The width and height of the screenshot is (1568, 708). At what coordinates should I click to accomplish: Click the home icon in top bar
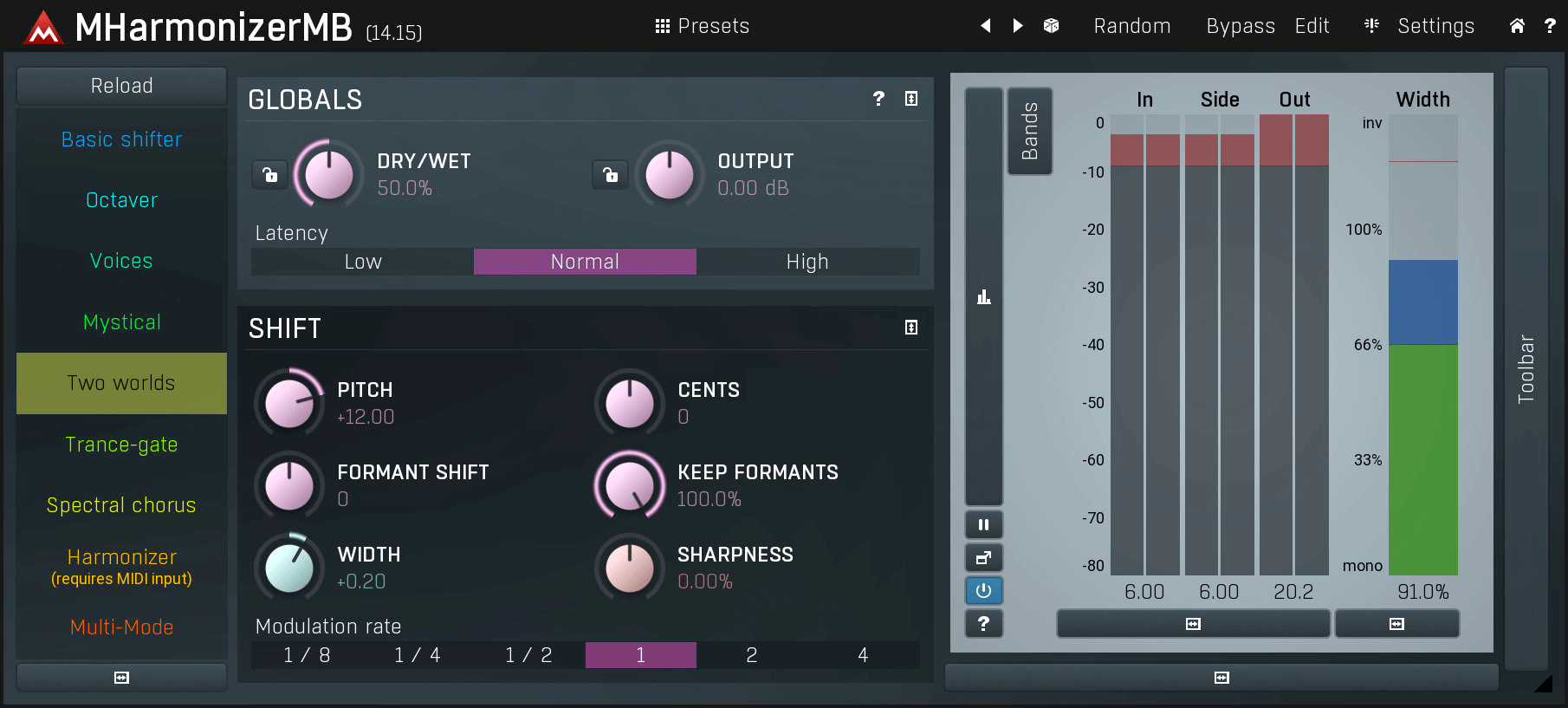pyautogui.click(x=1517, y=26)
